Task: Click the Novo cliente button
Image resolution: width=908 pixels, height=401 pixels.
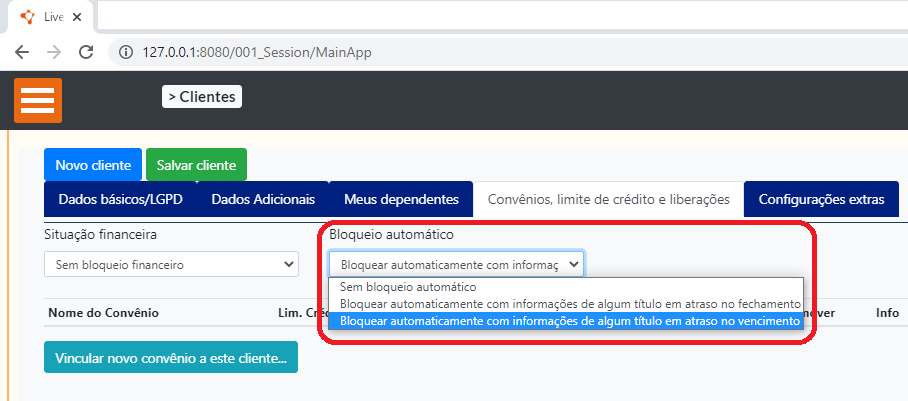Action: (x=93, y=165)
